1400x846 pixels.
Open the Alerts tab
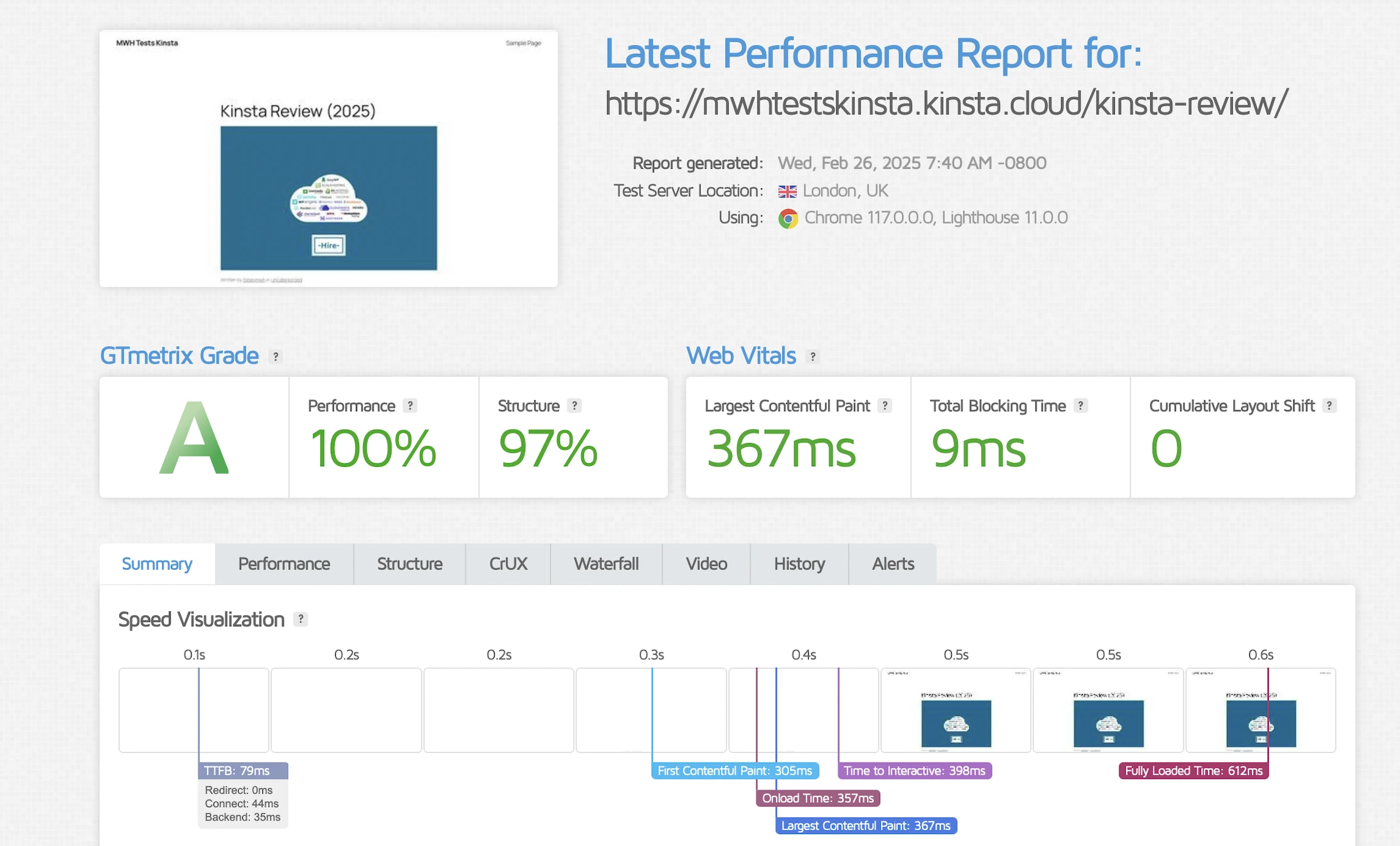click(x=893, y=564)
